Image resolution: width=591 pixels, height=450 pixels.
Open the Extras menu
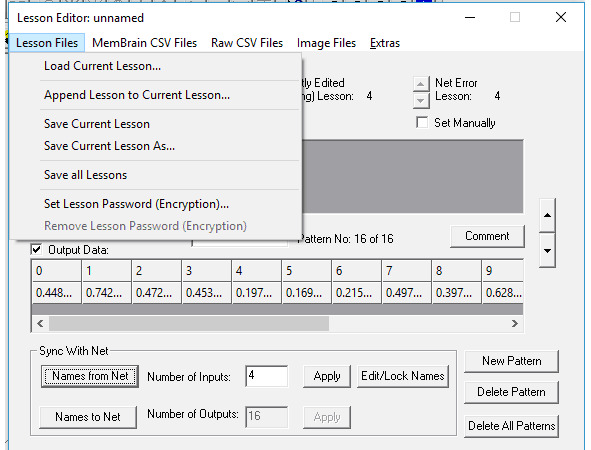pos(385,43)
